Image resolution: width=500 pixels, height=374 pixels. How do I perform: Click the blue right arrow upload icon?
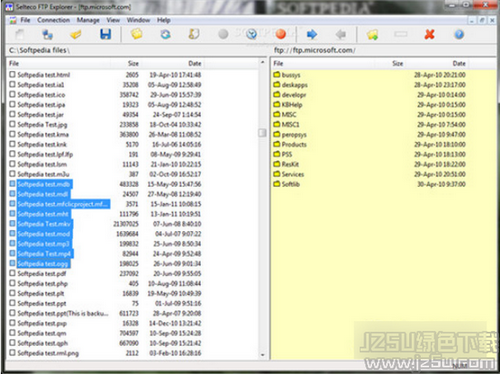[x=312, y=34]
